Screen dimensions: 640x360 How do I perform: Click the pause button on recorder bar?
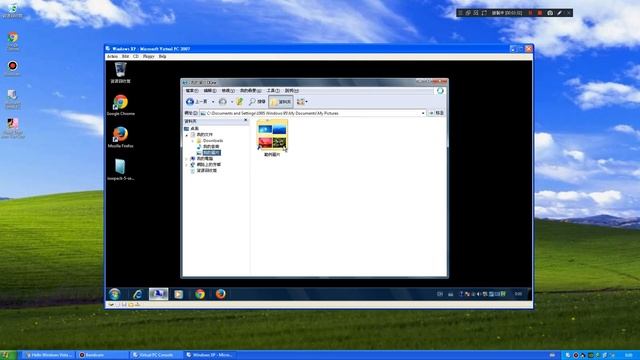pos(531,13)
